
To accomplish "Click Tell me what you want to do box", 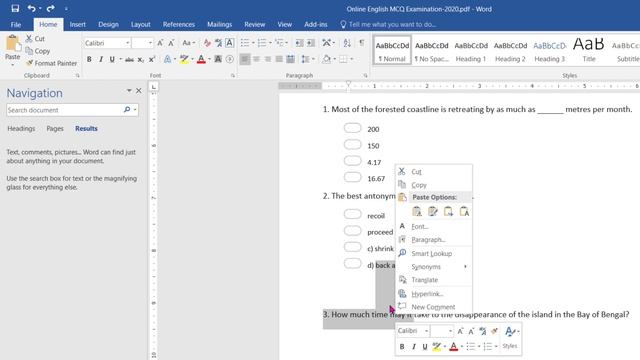I will tap(388, 24).
